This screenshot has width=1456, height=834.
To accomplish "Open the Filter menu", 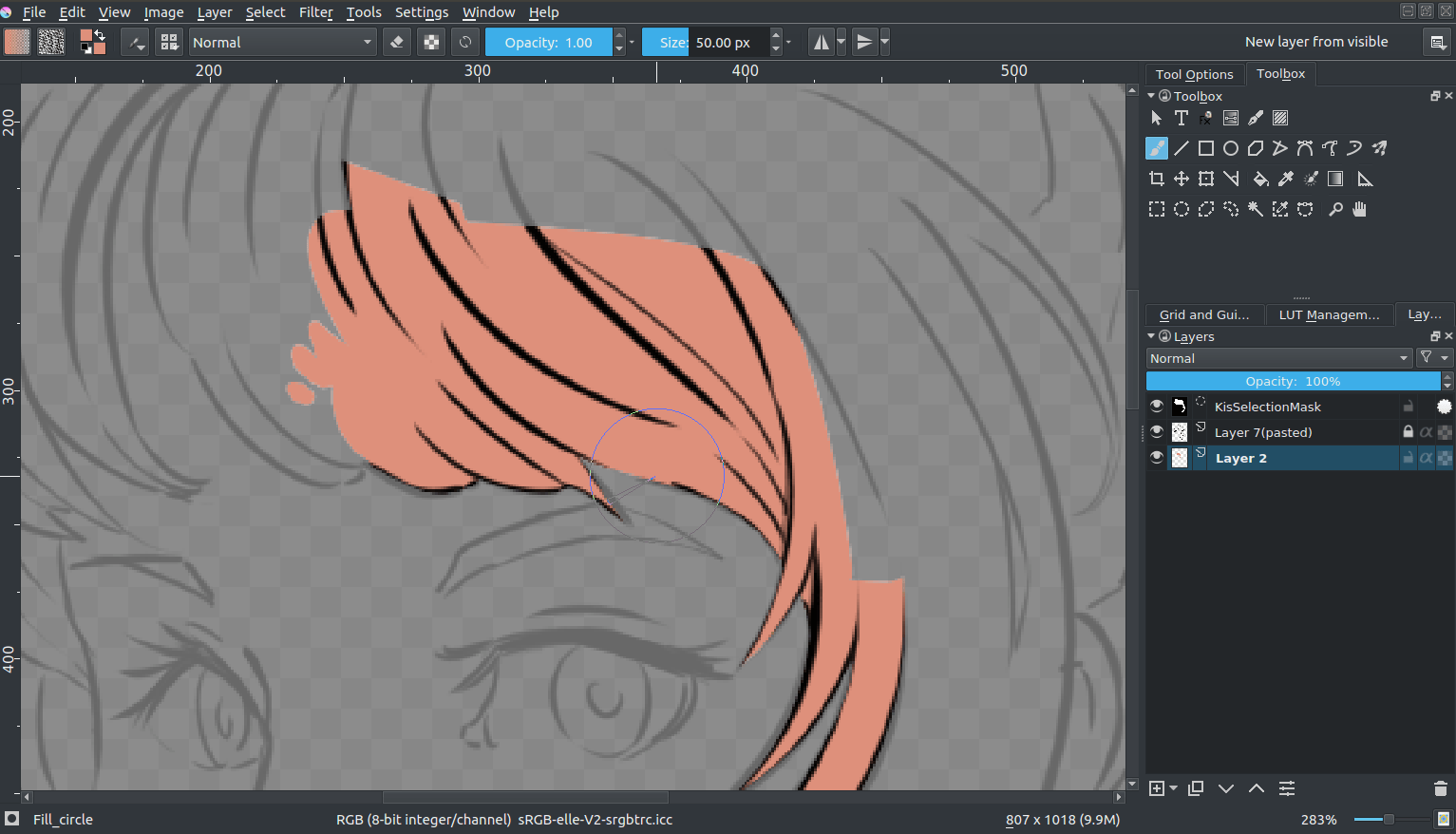I will [315, 12].
